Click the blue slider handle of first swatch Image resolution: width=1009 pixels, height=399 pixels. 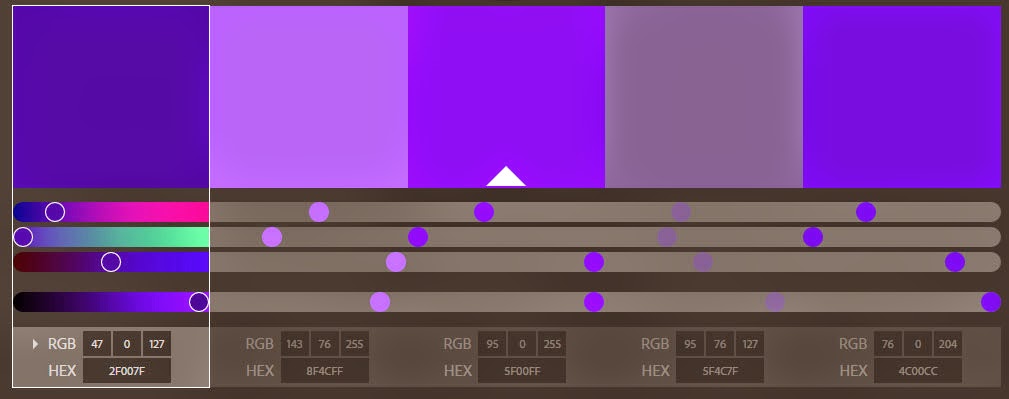pyautogui.click(x=111, y=262)
